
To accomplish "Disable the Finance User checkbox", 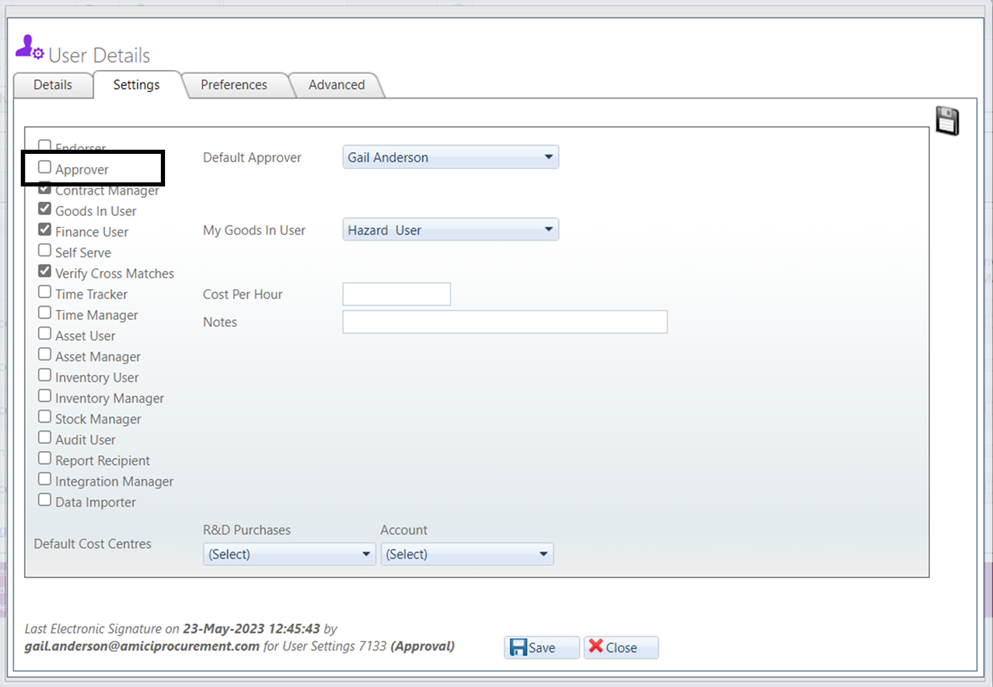I will click(x=44, y=229).
